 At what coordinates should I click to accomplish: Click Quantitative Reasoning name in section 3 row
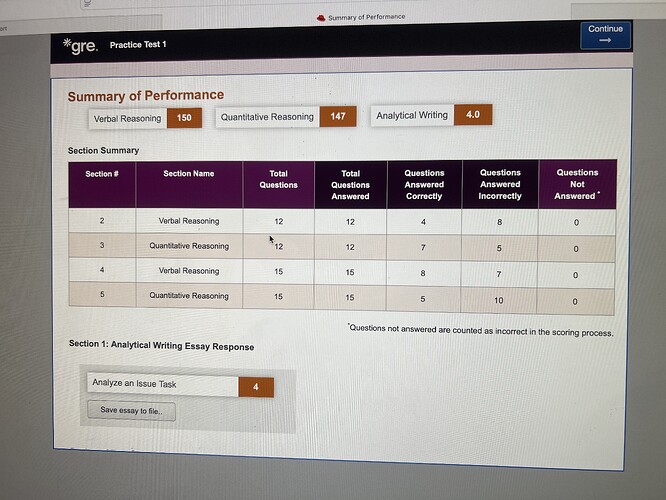pos(189,246)
